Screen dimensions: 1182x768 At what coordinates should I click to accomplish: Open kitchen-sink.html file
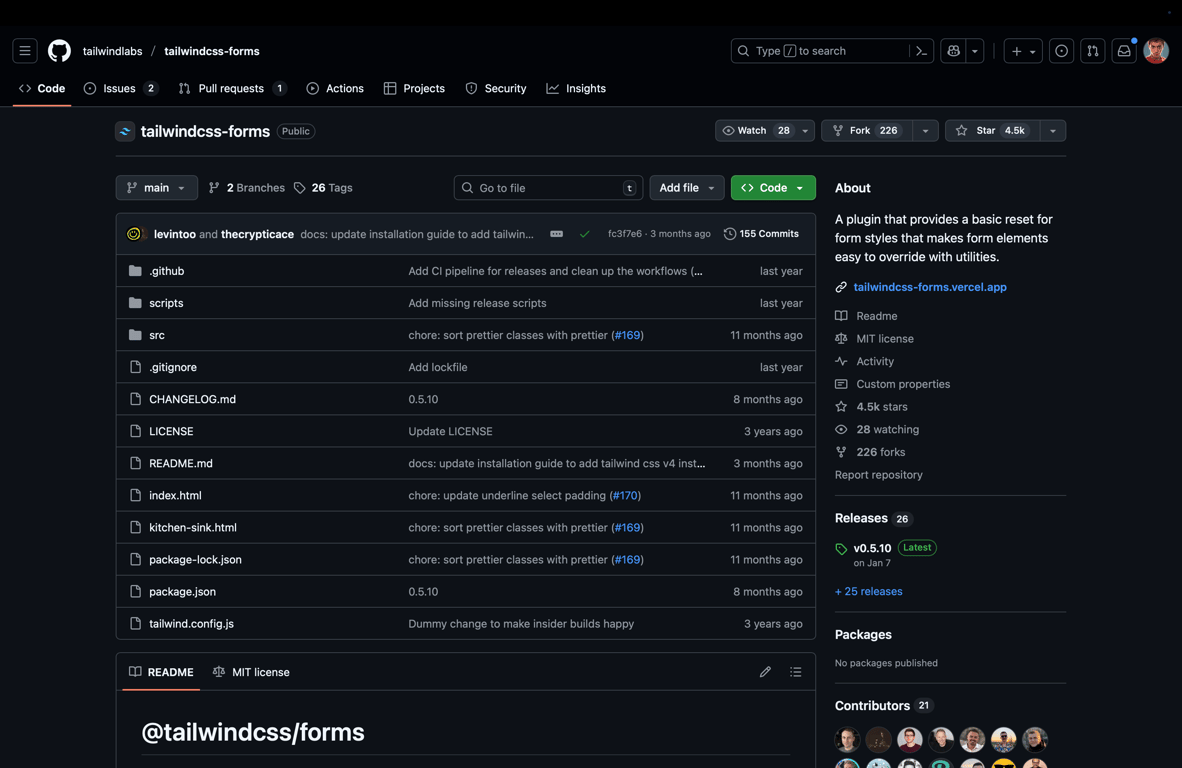pos(193,528)
